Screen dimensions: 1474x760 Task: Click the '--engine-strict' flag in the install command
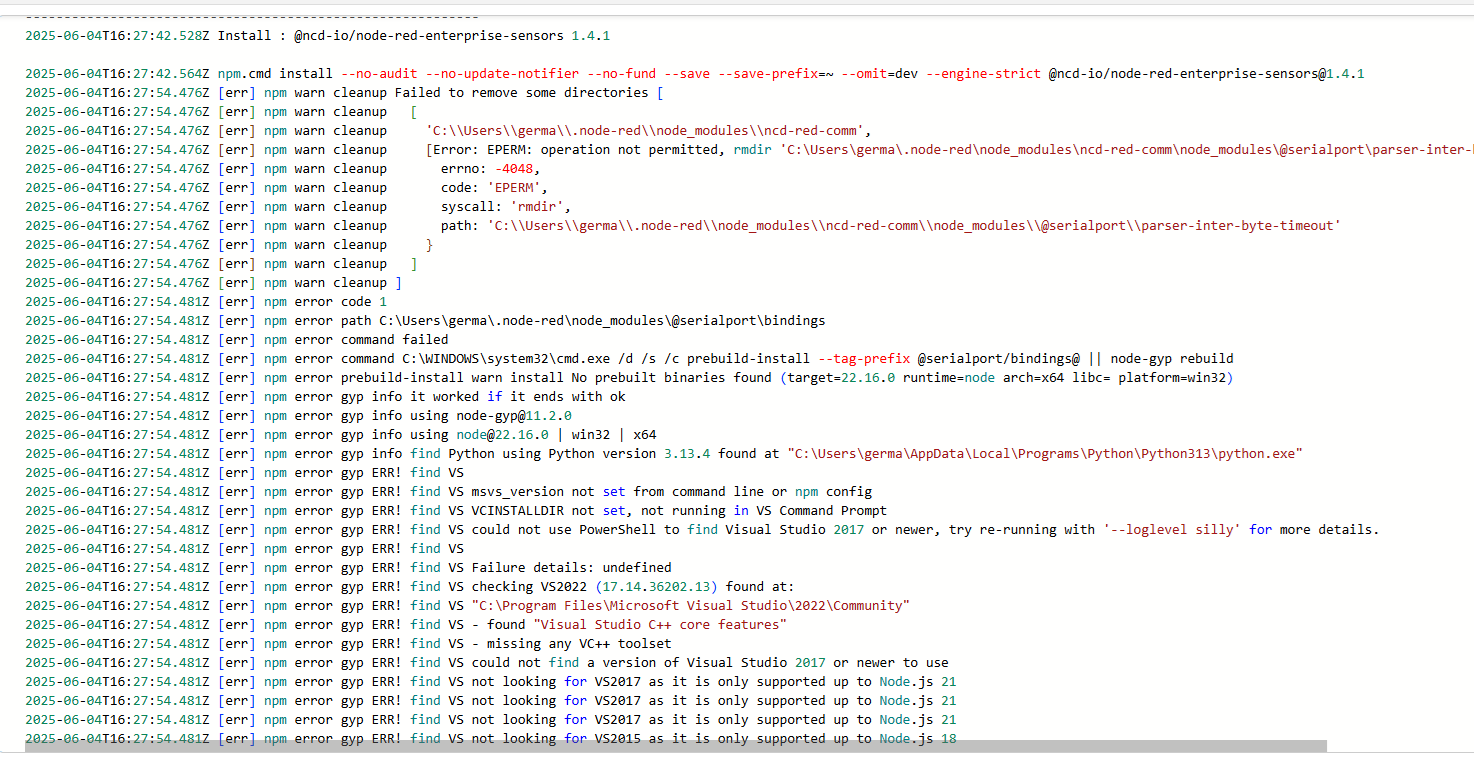(x=982, y=73)
